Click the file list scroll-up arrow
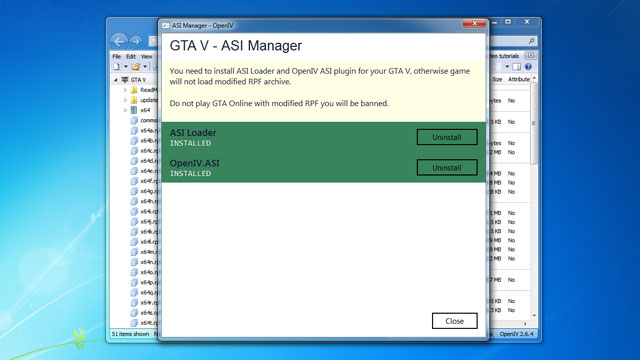640x360 pixels. (534, 79)
